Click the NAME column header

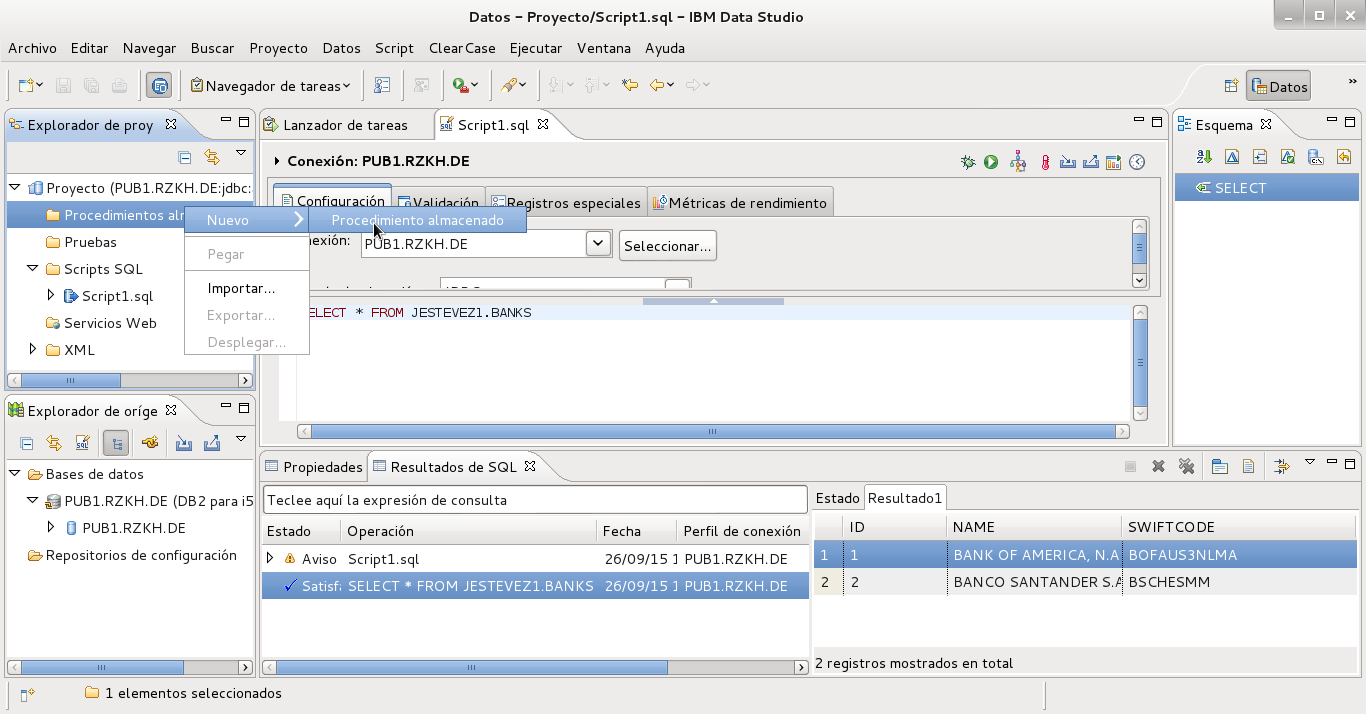tap(1034, 527)
